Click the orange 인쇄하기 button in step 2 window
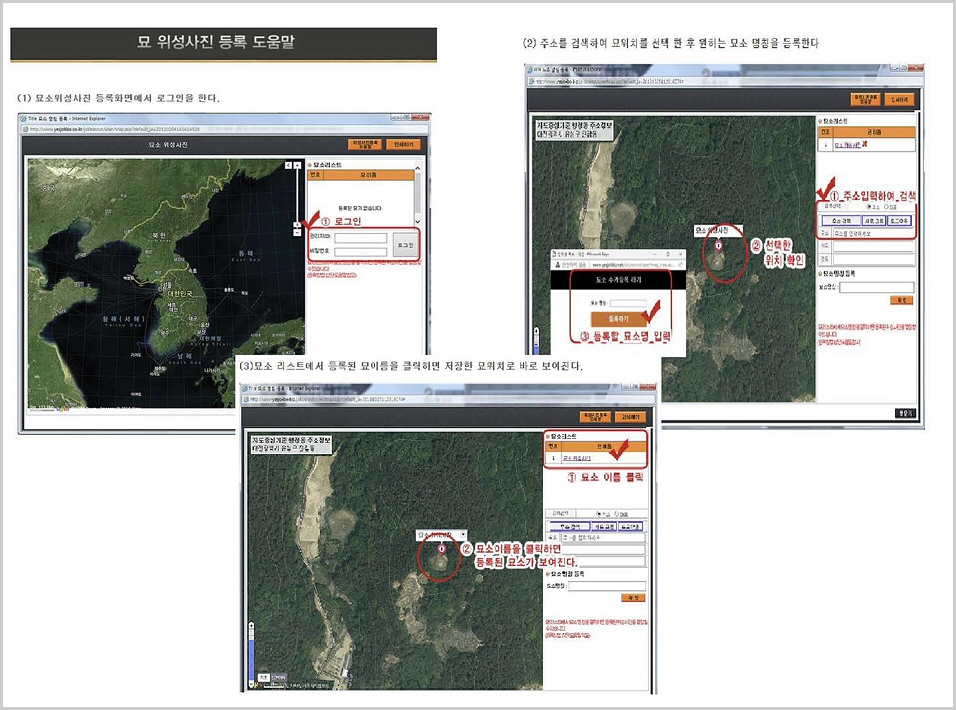956x710 pixels. pyautogui.click(x=899, y=99)
